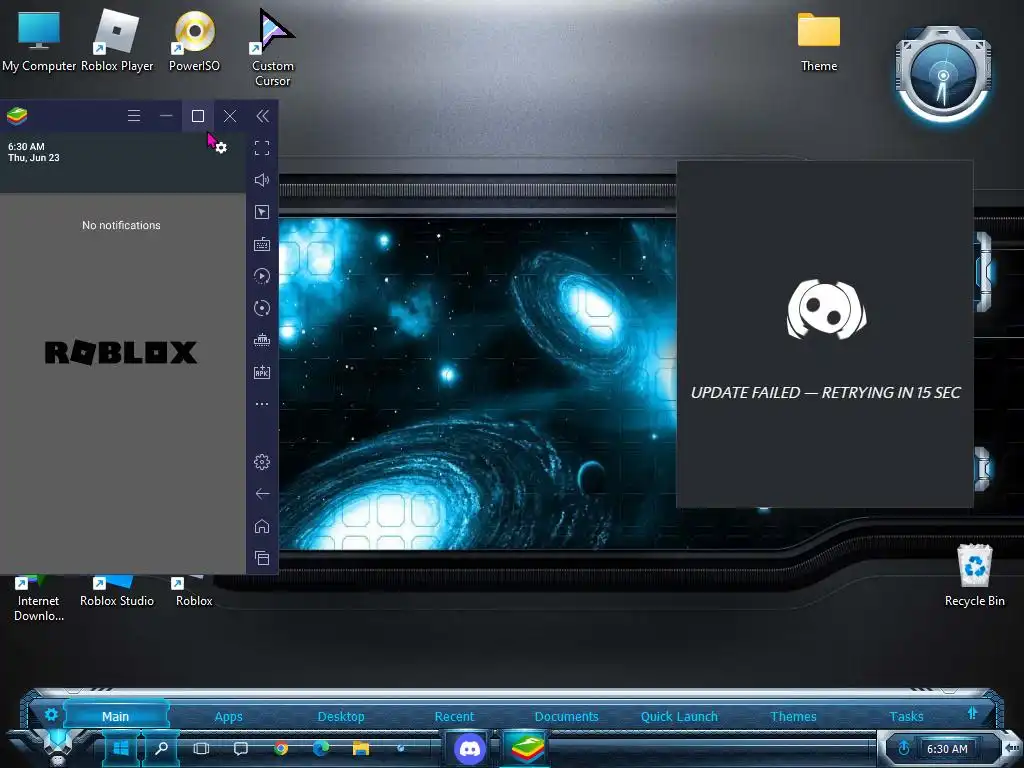Viewport: 1024px width, 768px height.
Task: Select Custom Cursor desktop shortcut
Action: point(273,47)
